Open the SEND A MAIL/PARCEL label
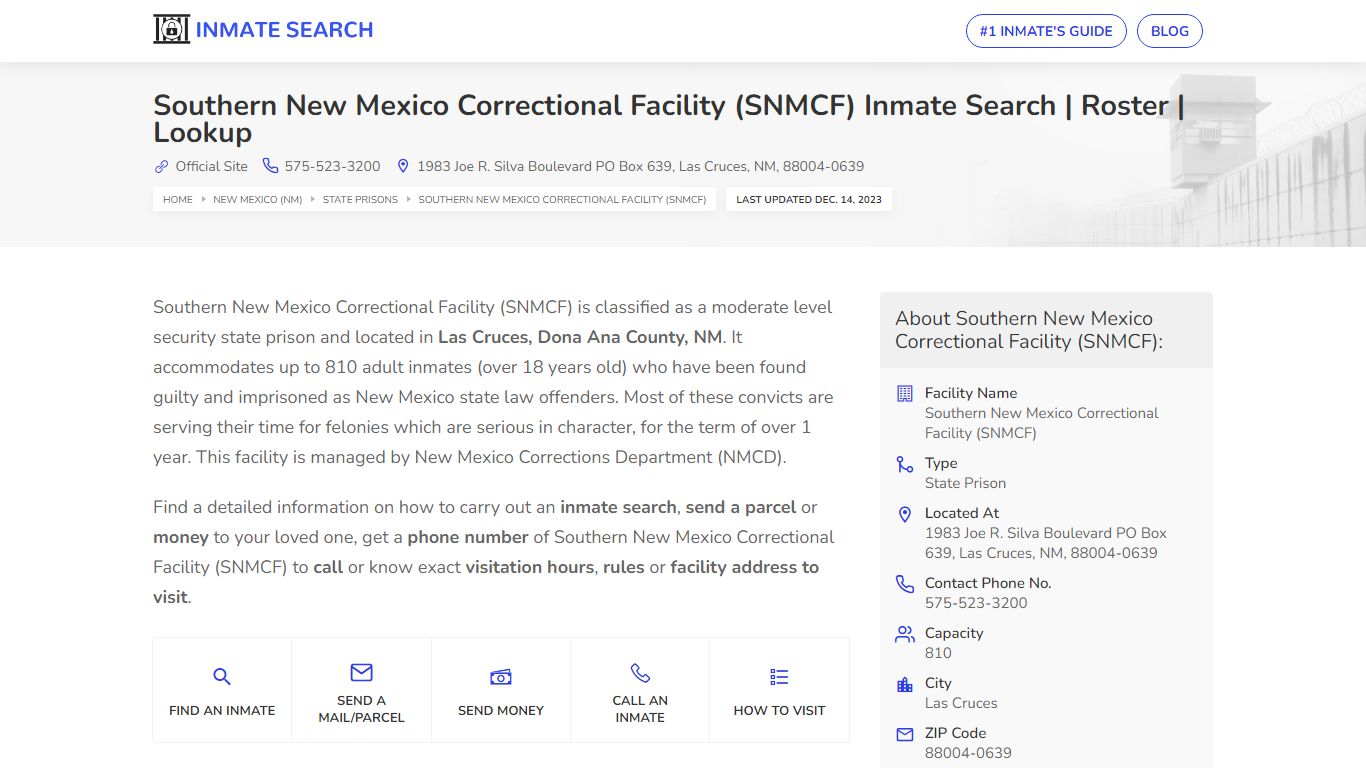This screenshot has height=768, width=1366. pyautogui.click(x=361, y=709)
